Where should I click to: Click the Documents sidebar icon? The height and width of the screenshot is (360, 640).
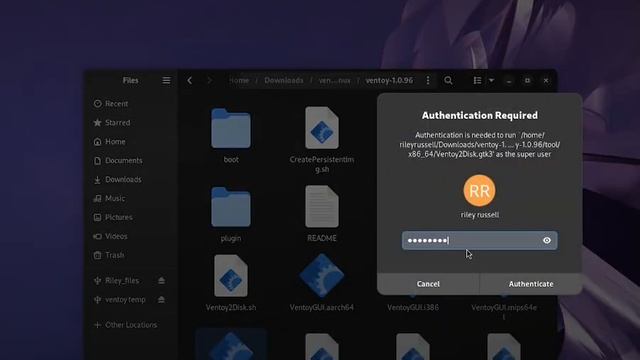coord(98,160)
